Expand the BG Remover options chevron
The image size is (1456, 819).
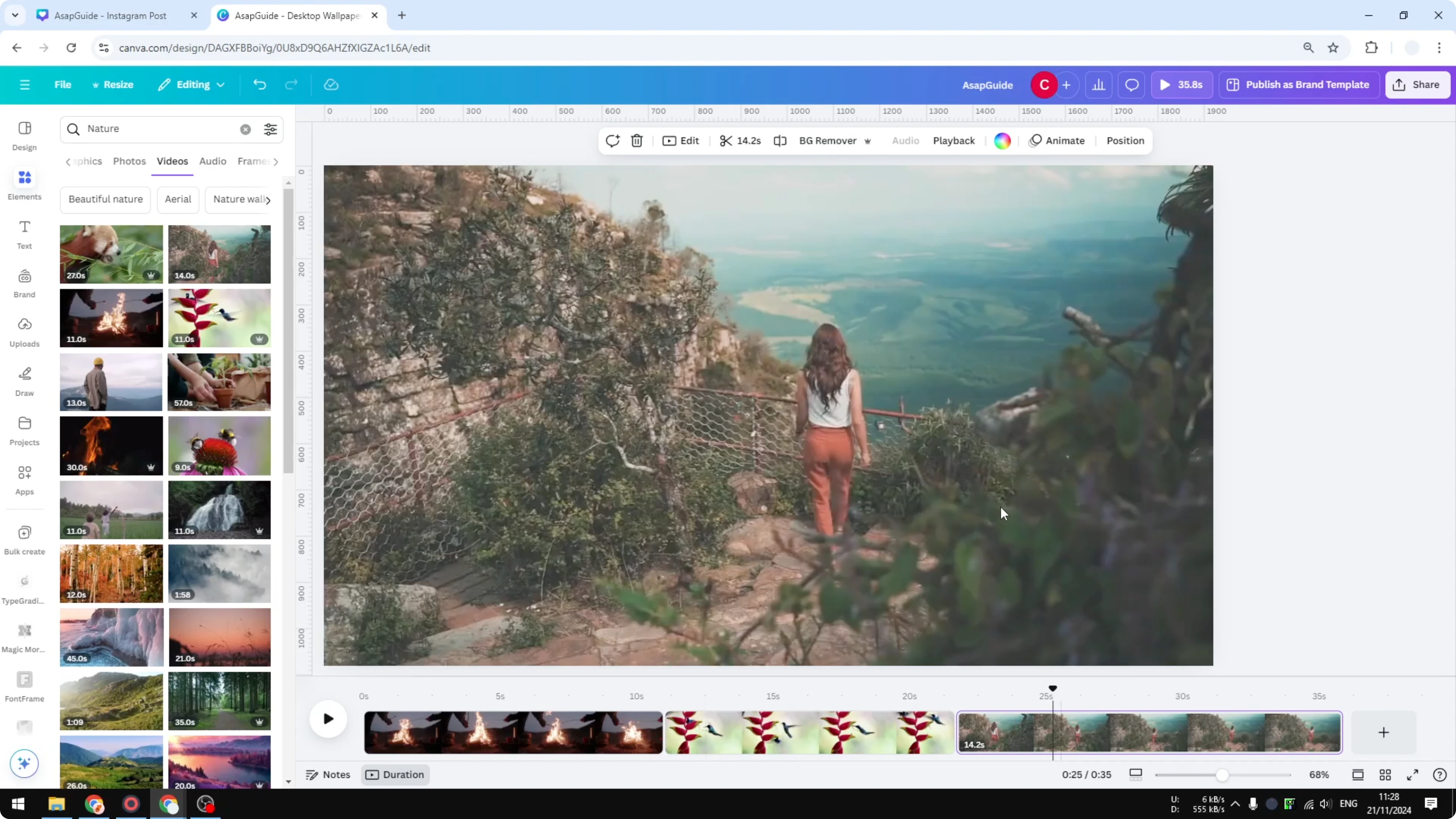tap(868, 141)
